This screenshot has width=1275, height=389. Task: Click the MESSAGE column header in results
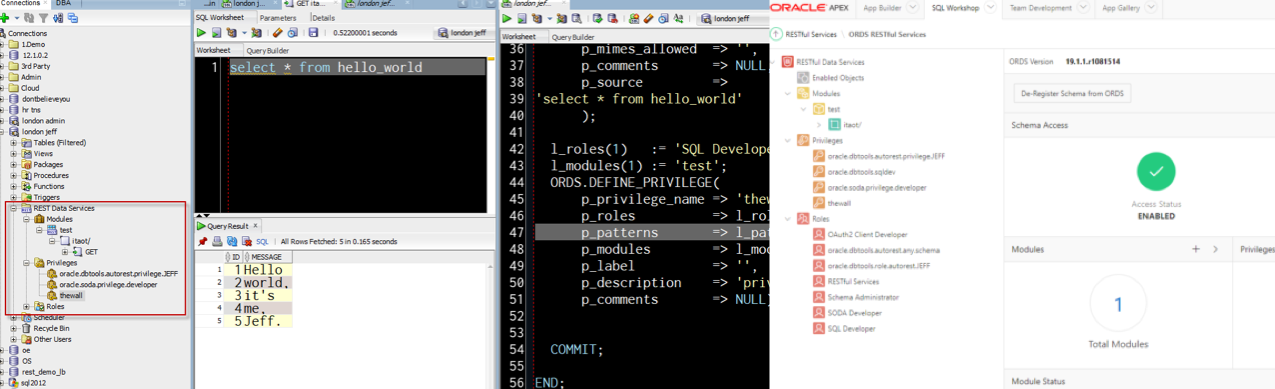point(267,257)
